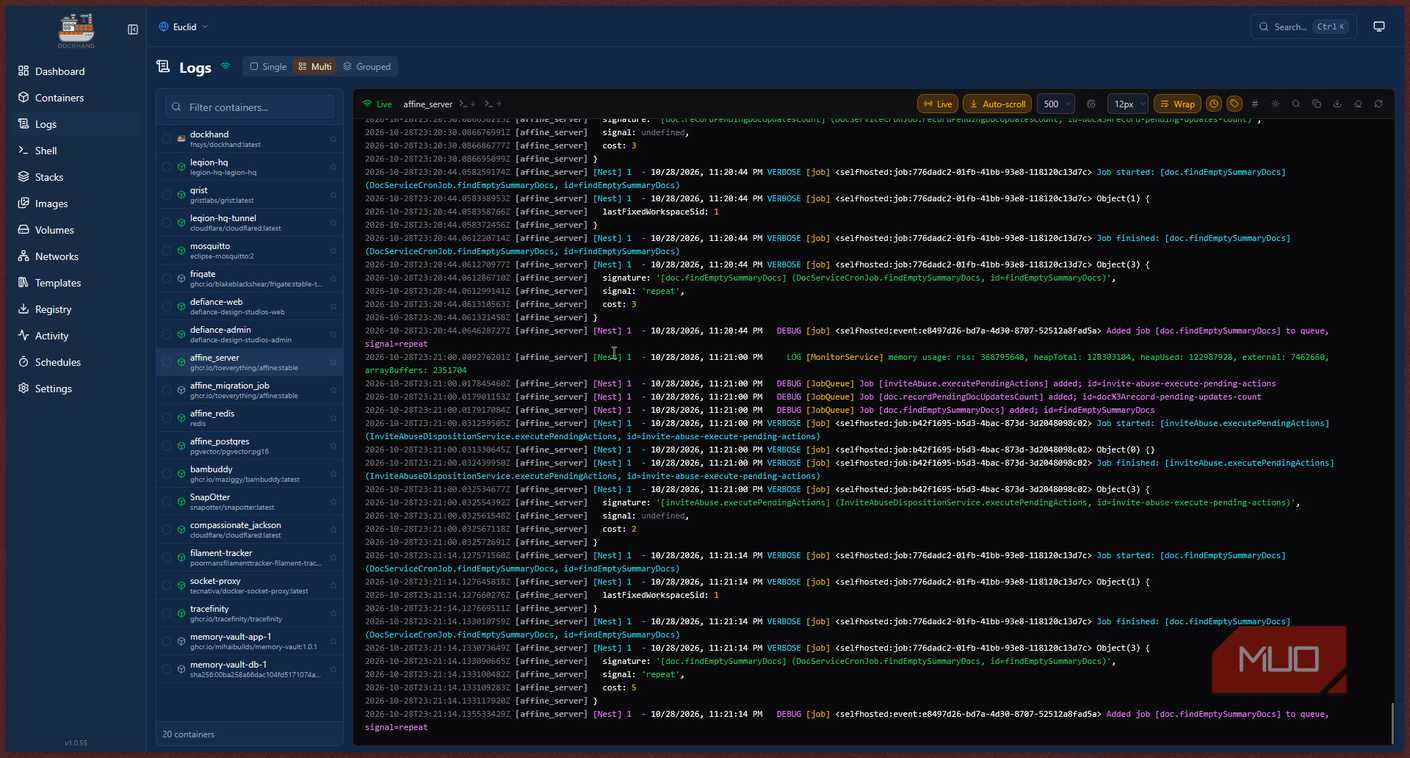This screenshot has width=1410, height=758.
Task: Click the first terminal icon after affine_server
Action: pyautogui.click(x=466, y=104)
